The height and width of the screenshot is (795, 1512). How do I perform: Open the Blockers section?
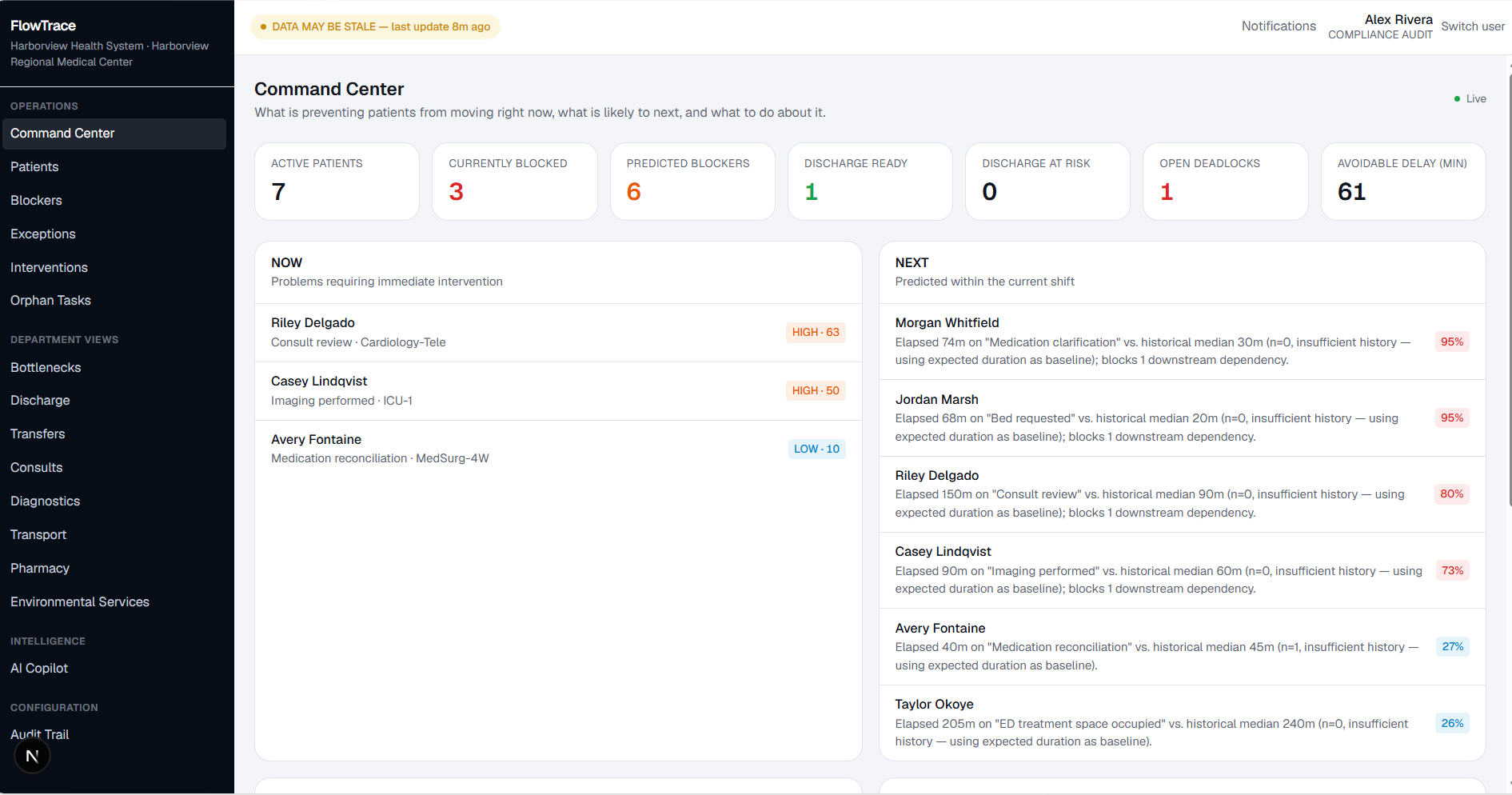click(x=114, y=201)
